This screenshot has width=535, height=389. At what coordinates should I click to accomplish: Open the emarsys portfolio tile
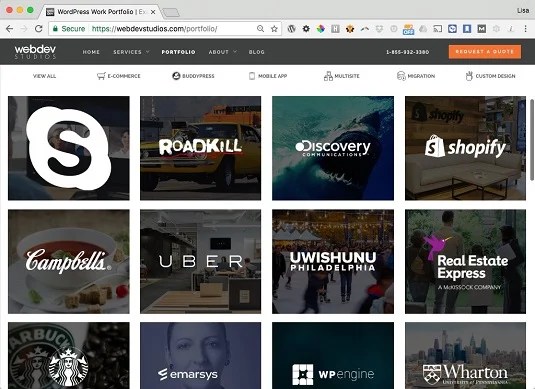201,356
